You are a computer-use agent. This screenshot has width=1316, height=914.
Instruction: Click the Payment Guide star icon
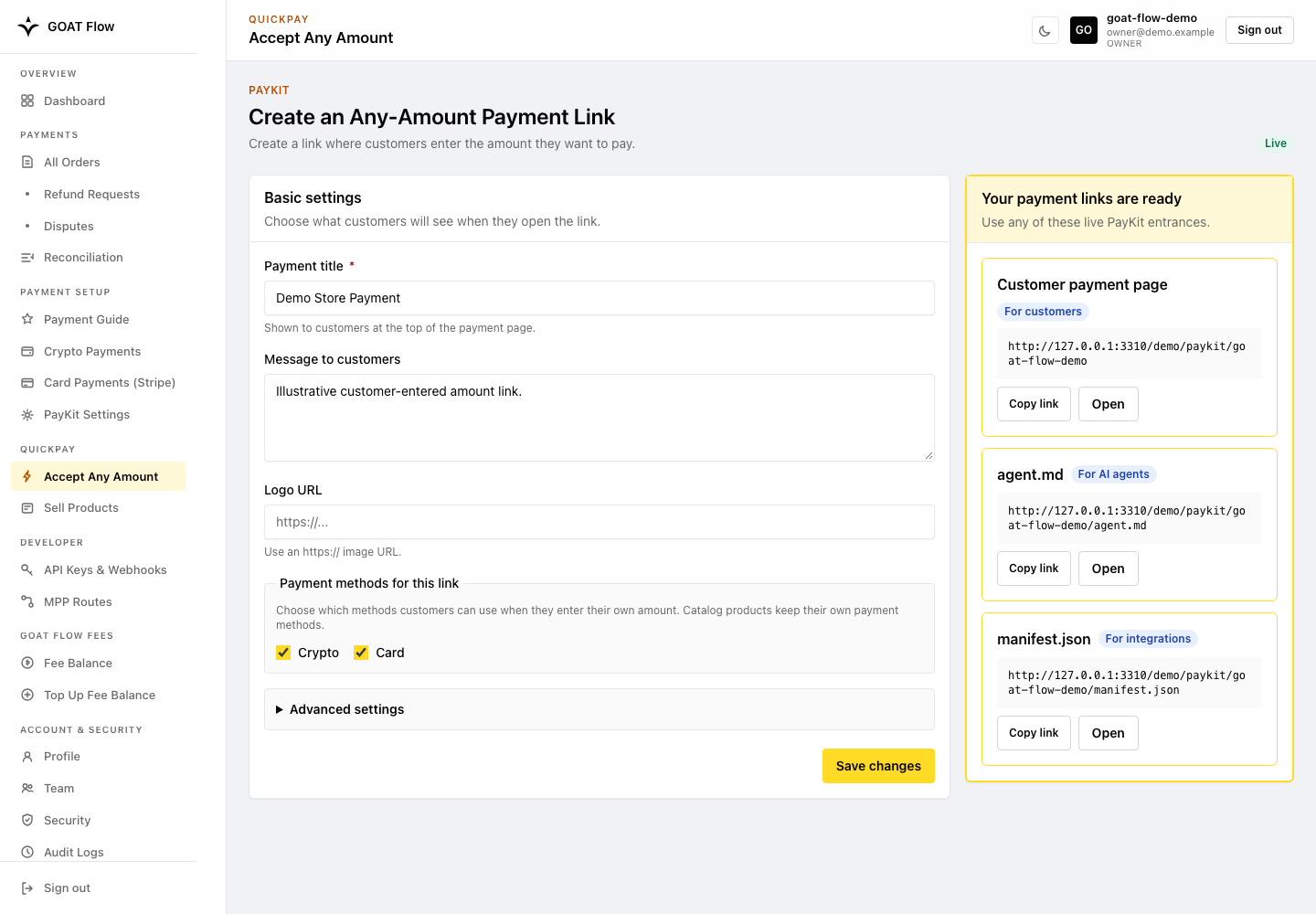click(27, 320)
